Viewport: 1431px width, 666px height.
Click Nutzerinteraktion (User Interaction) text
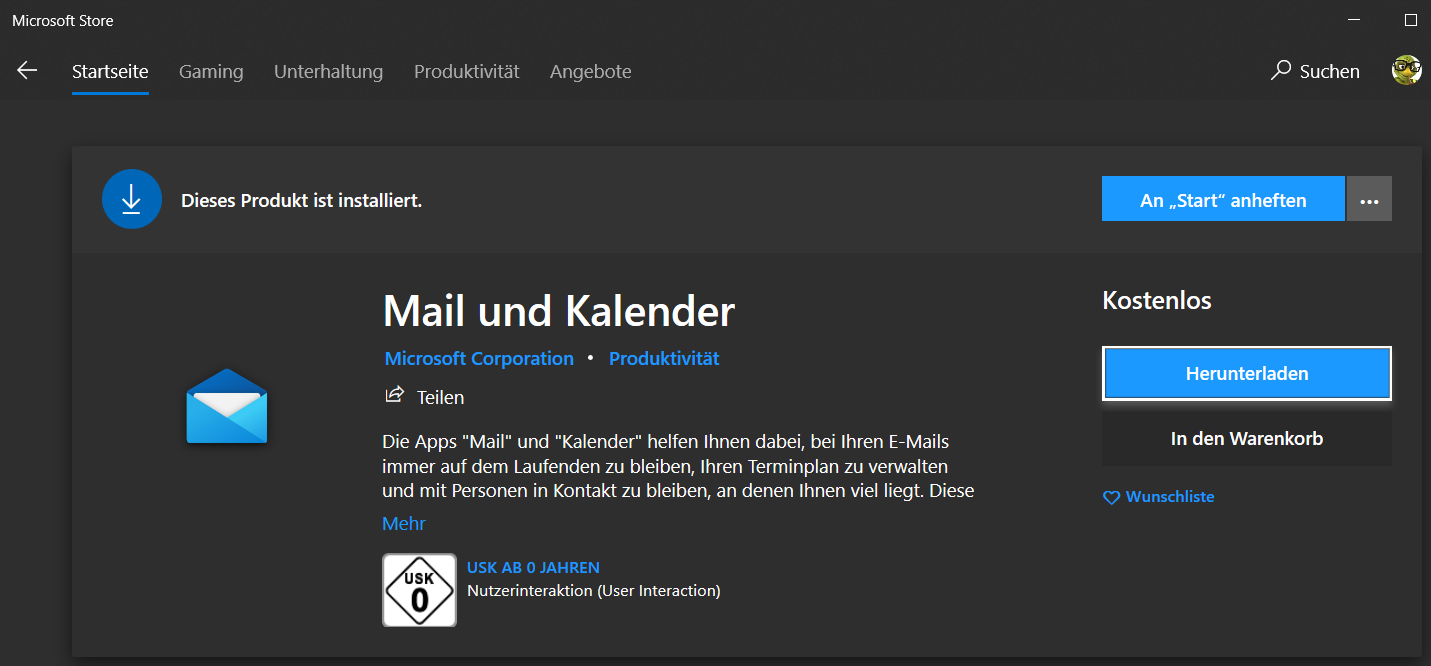594,590
